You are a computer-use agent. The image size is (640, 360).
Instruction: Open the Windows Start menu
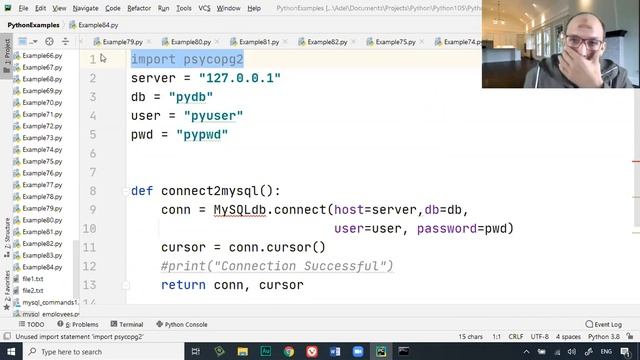pyautogui.click(x=11, y=351)
